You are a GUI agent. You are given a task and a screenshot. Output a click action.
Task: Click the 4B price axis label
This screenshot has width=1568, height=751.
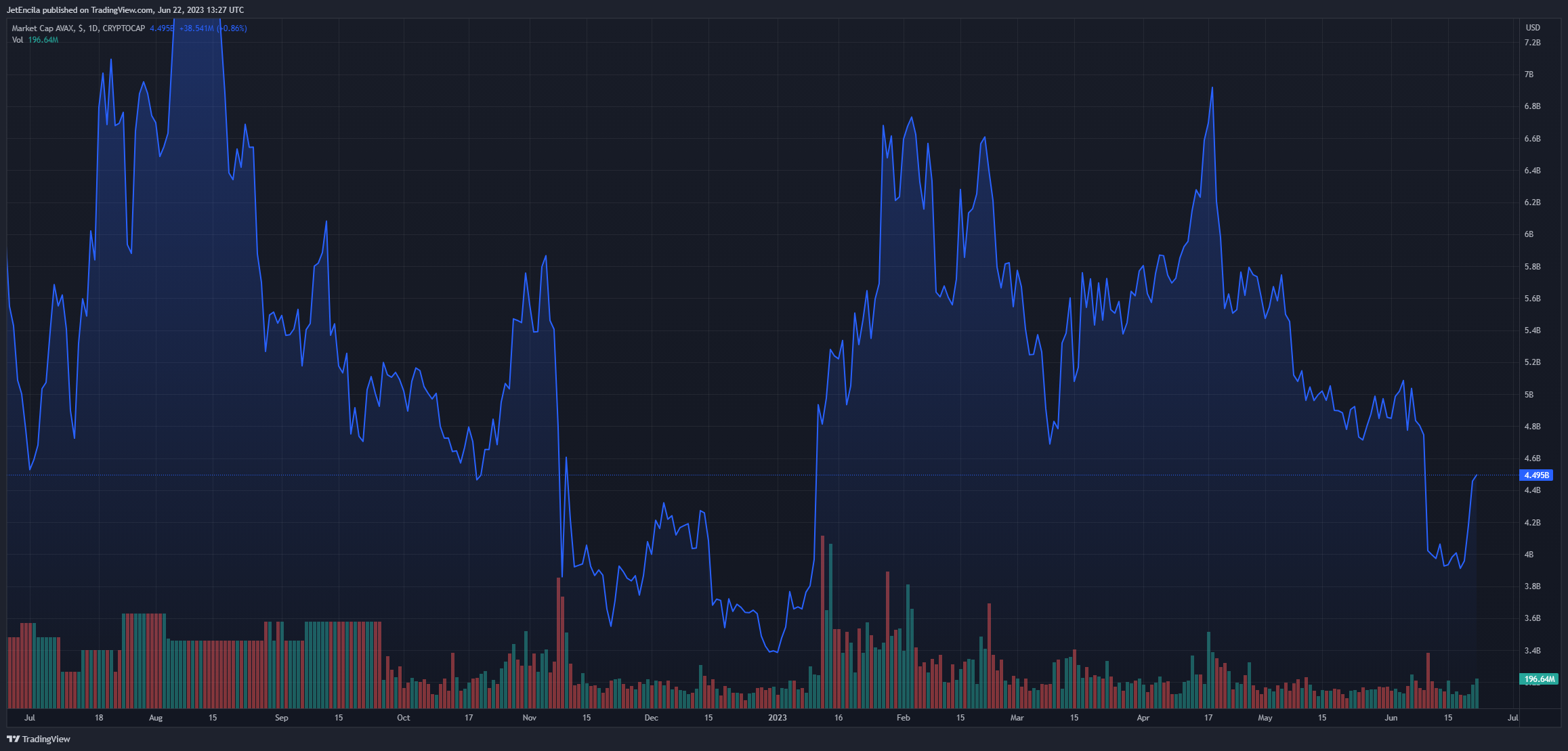[x=1529, y=555]
